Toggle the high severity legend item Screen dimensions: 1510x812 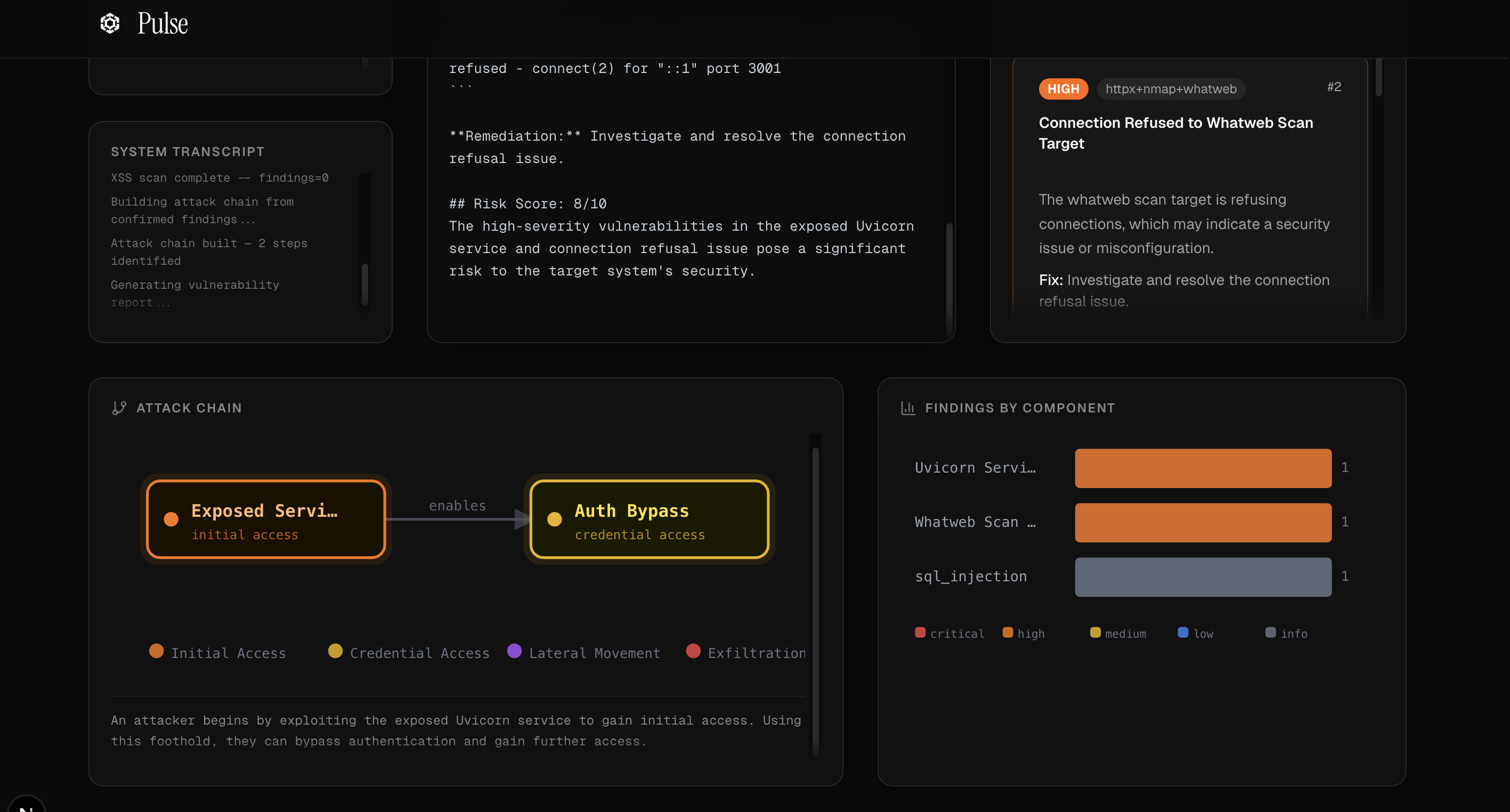click(1024, 633)
